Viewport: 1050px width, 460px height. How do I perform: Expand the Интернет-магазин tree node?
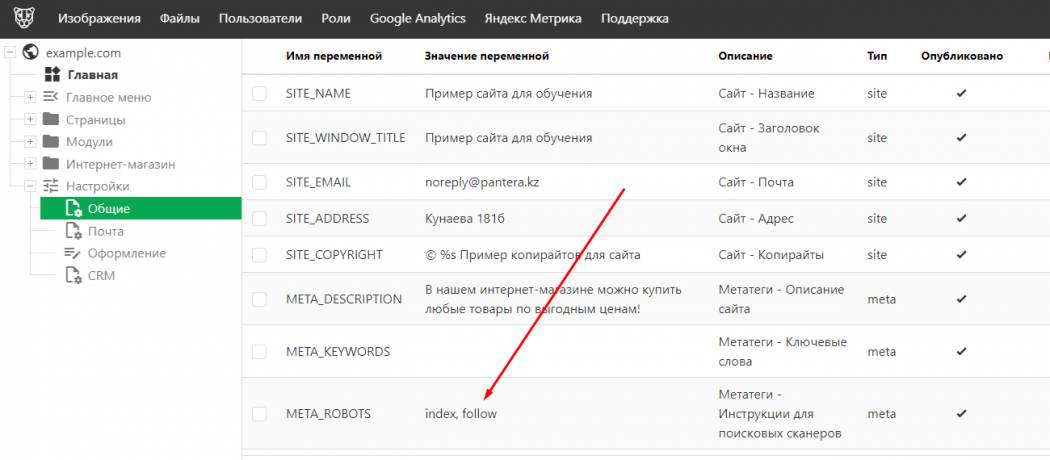tap(30, 164)
